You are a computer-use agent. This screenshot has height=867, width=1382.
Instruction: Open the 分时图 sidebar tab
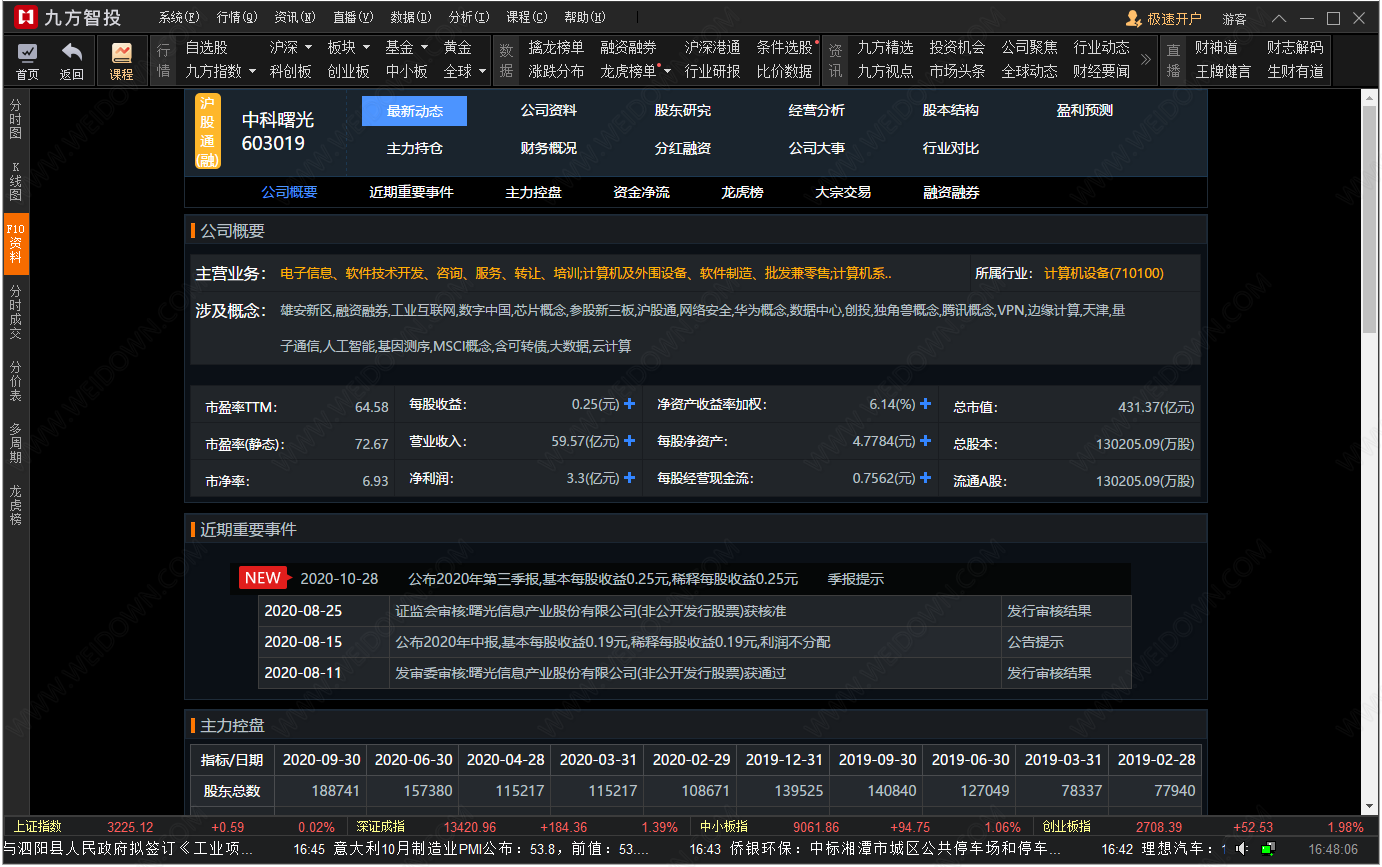point(16,119)
